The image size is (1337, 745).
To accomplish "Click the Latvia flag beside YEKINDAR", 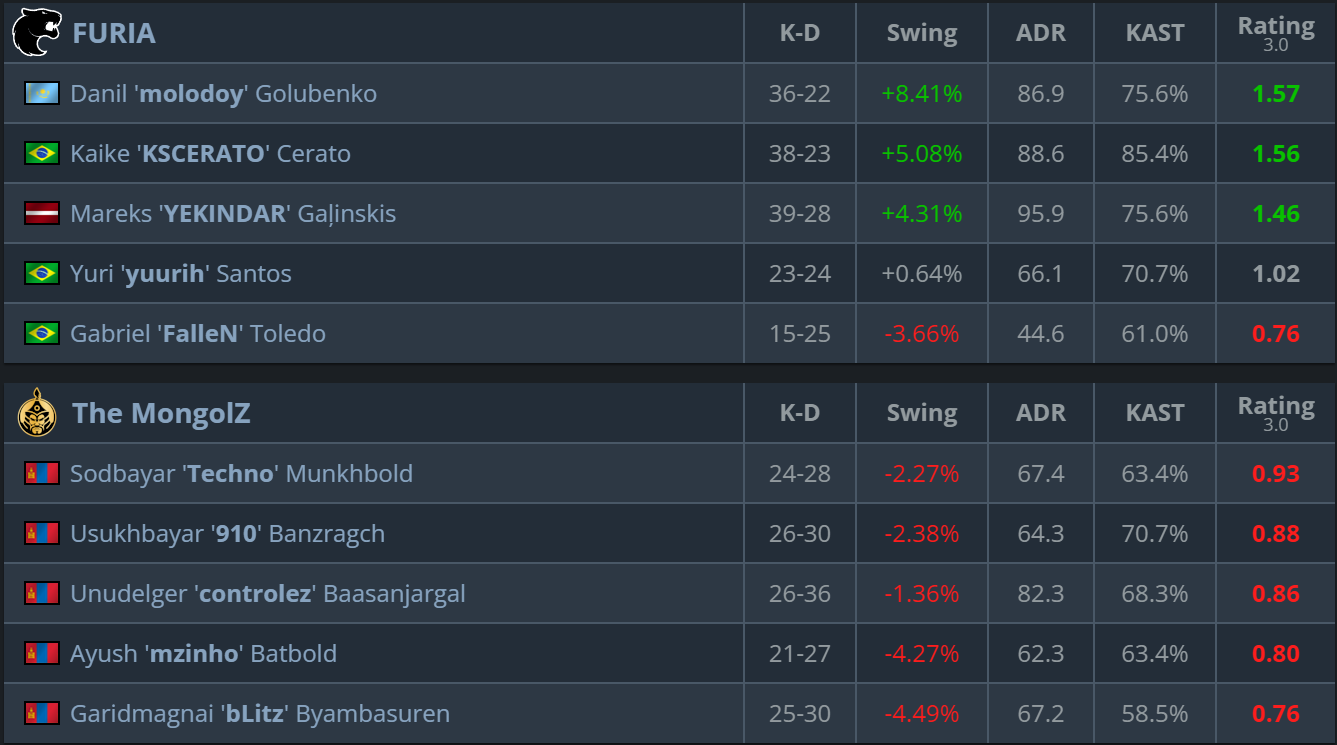I will click(42, 214).
